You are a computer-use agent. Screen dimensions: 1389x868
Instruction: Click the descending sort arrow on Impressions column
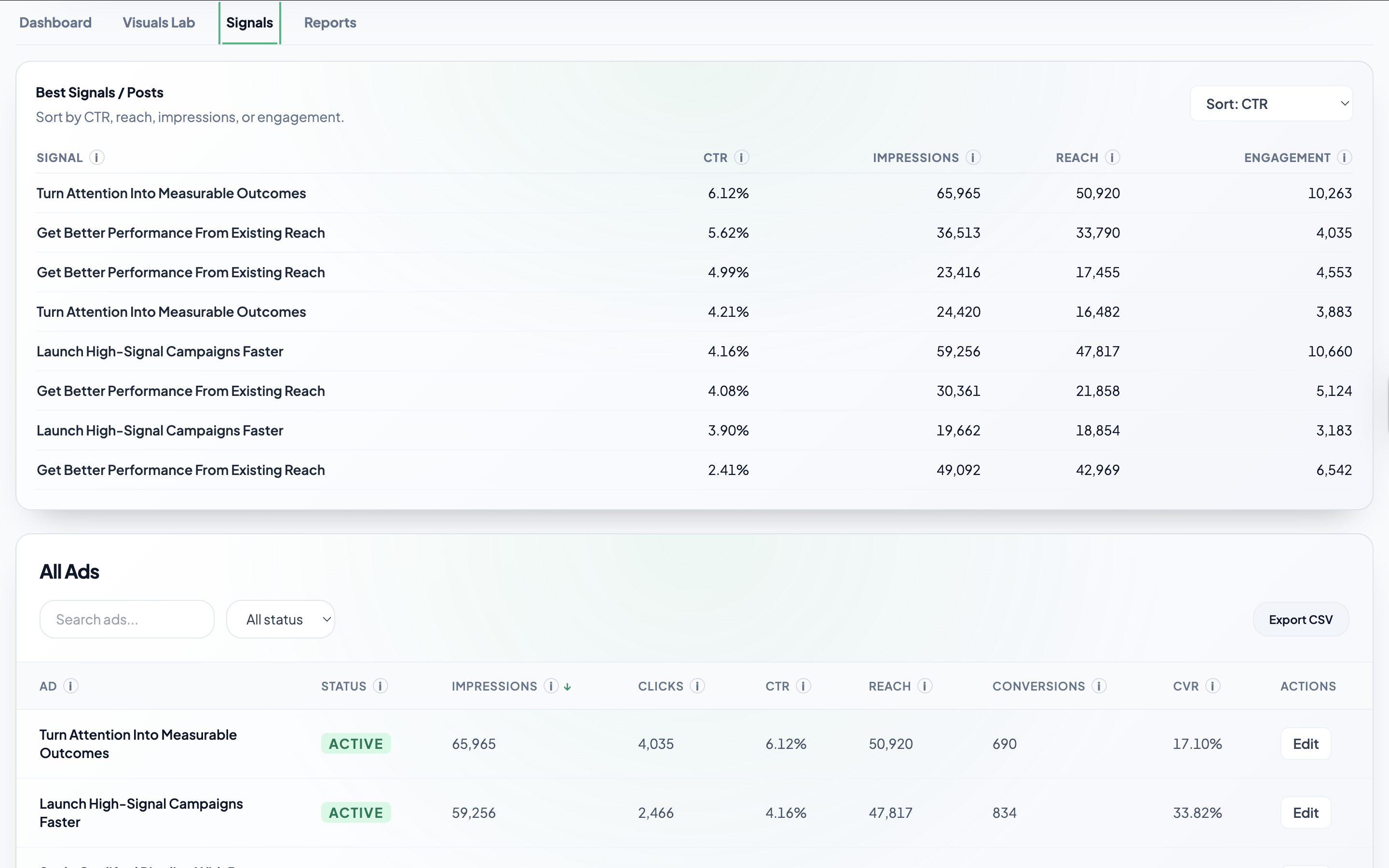pyautogui.click(x=567, y=686)
